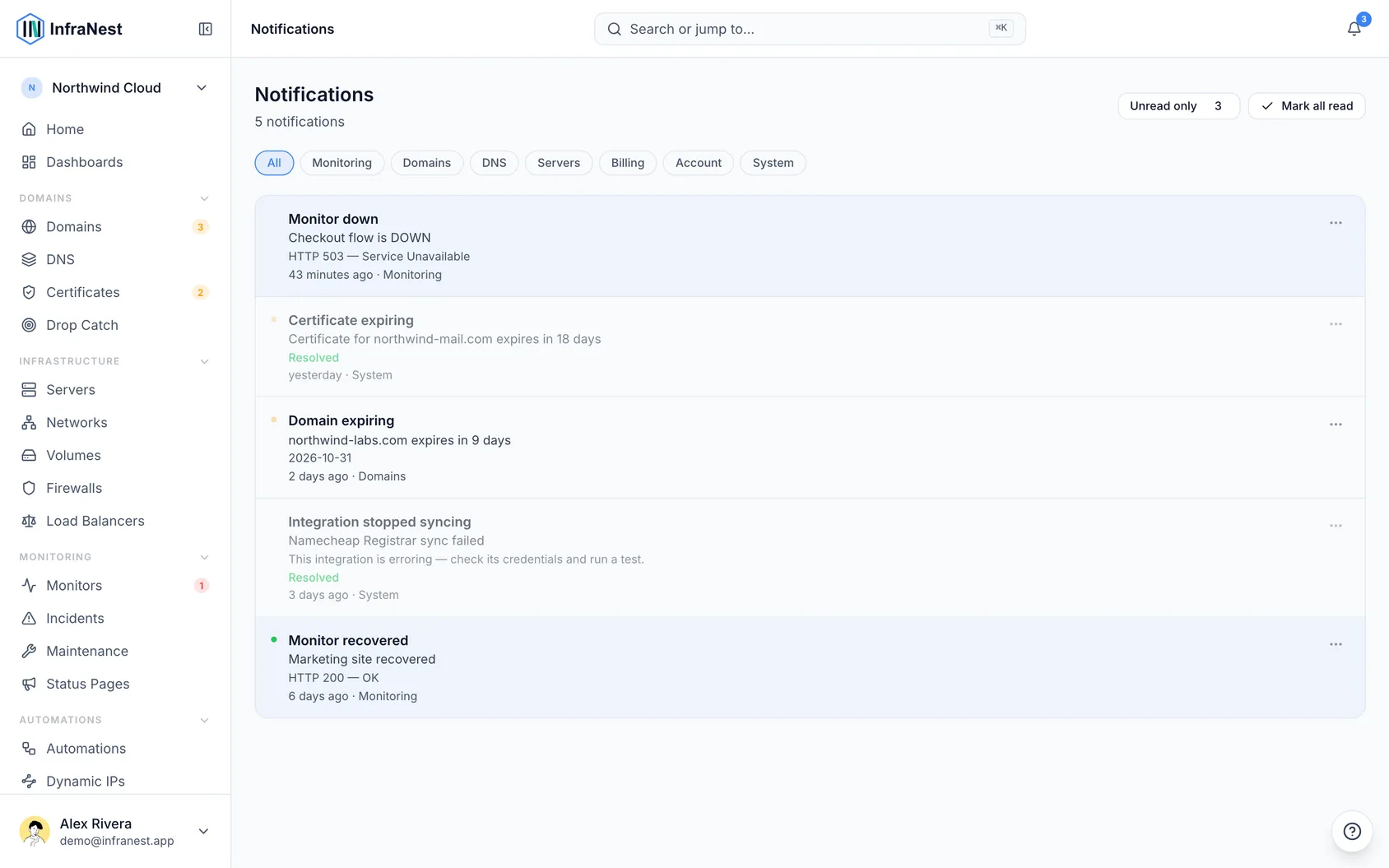Click the Incidents warning triangle icon
This screenshot has width=1389, height=868.
pyautogui.click(x=29, y=618)
